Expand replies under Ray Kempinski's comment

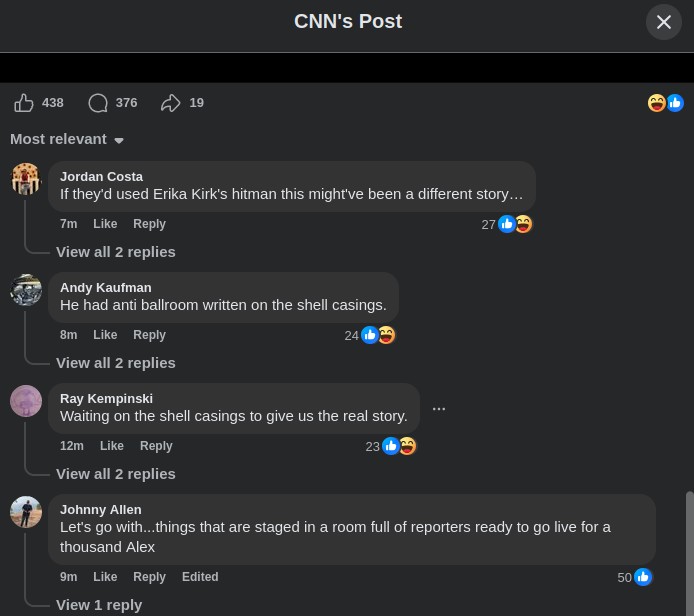(x=116, y=474)
